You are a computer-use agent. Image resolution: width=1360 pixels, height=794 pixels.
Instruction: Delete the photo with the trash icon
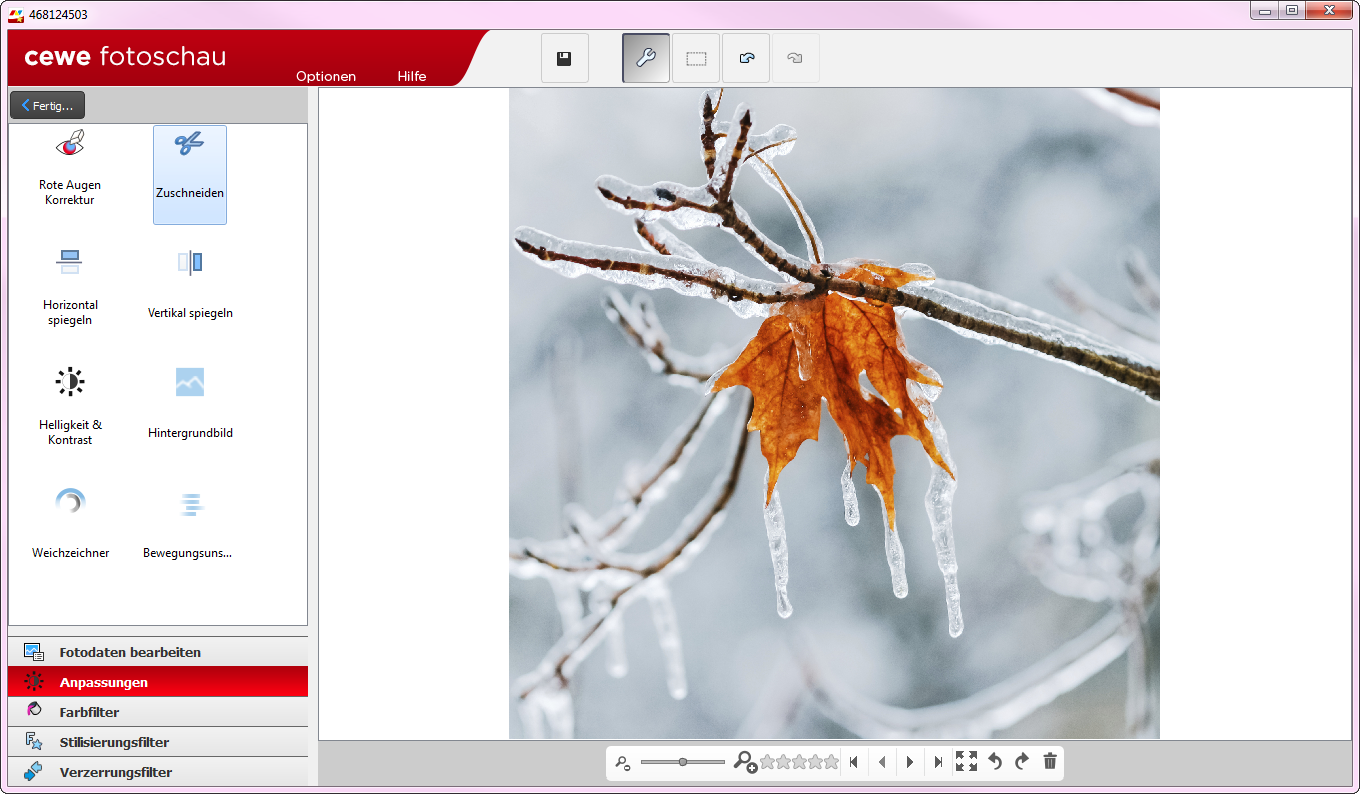[1050, 762]
